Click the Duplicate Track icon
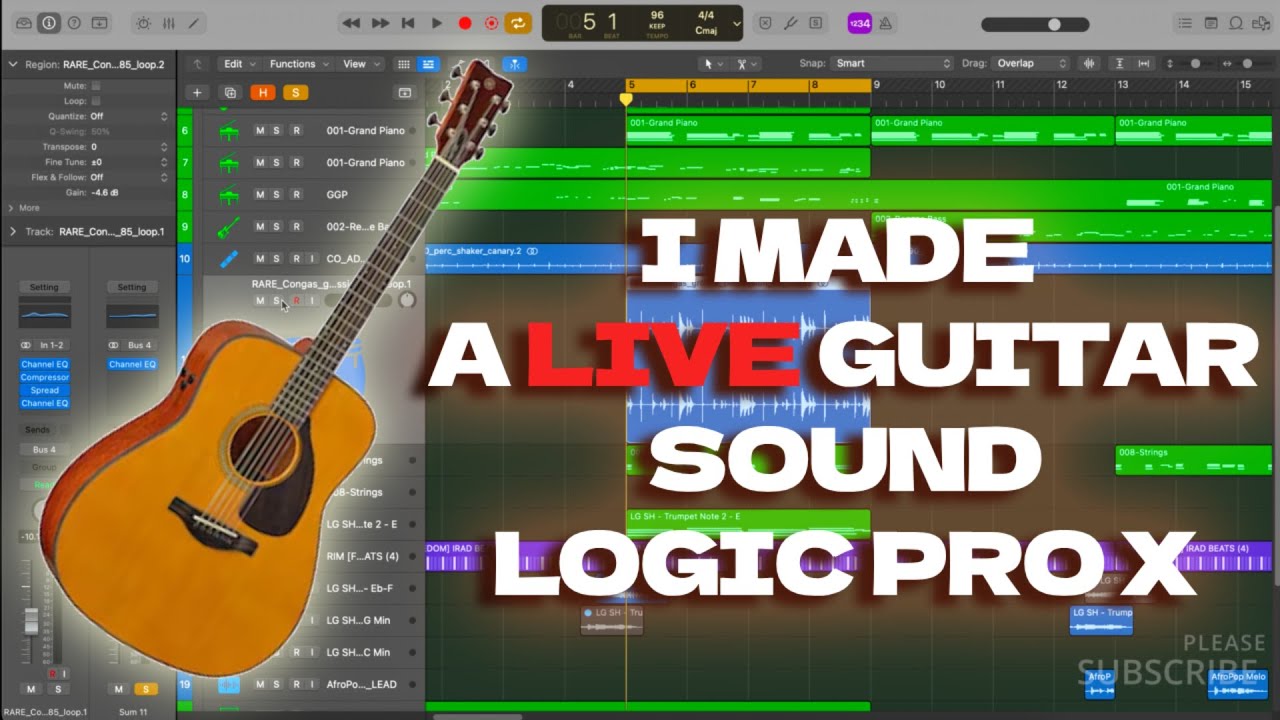This screenshot has height=720, width=1280. coord(230,93)
